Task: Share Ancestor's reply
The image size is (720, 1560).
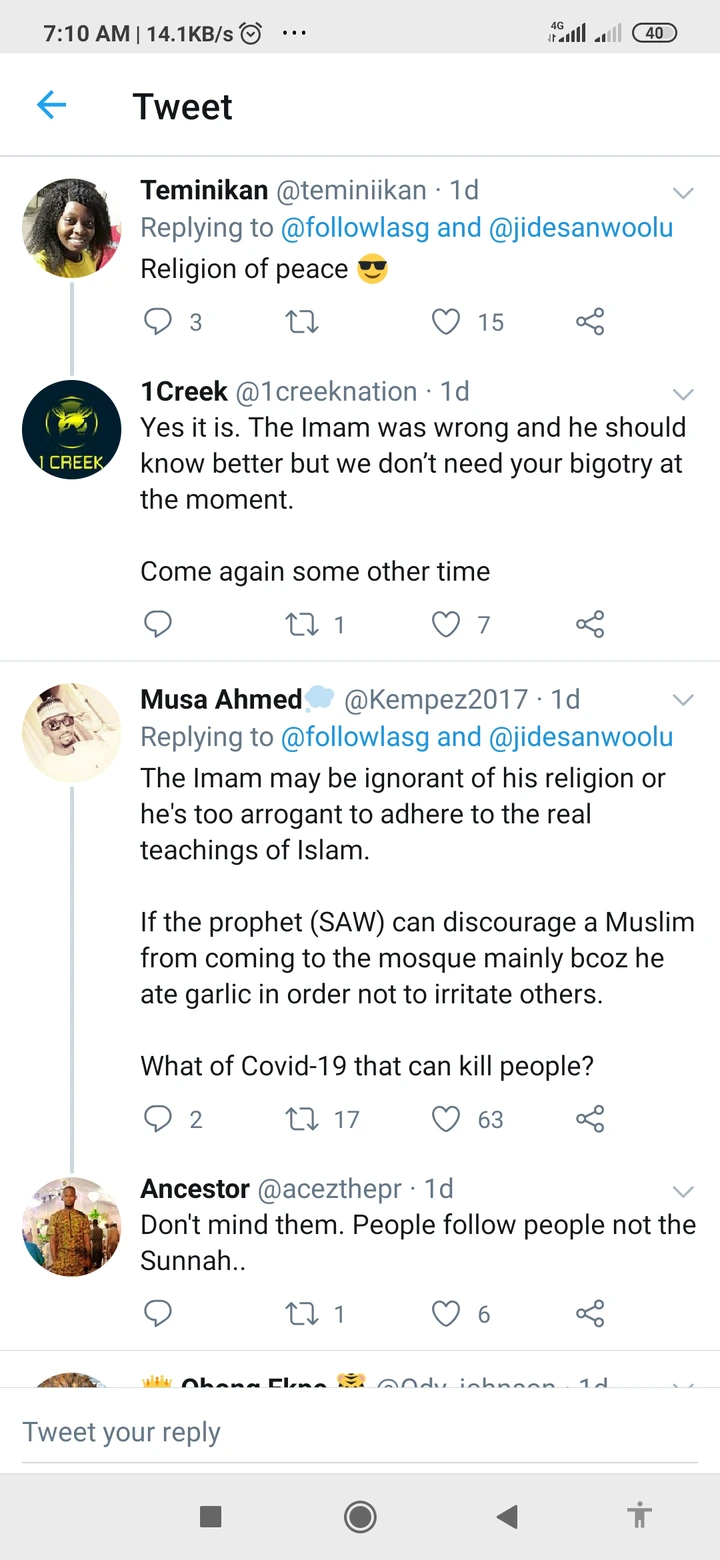Action: (x=590, y=1314)
